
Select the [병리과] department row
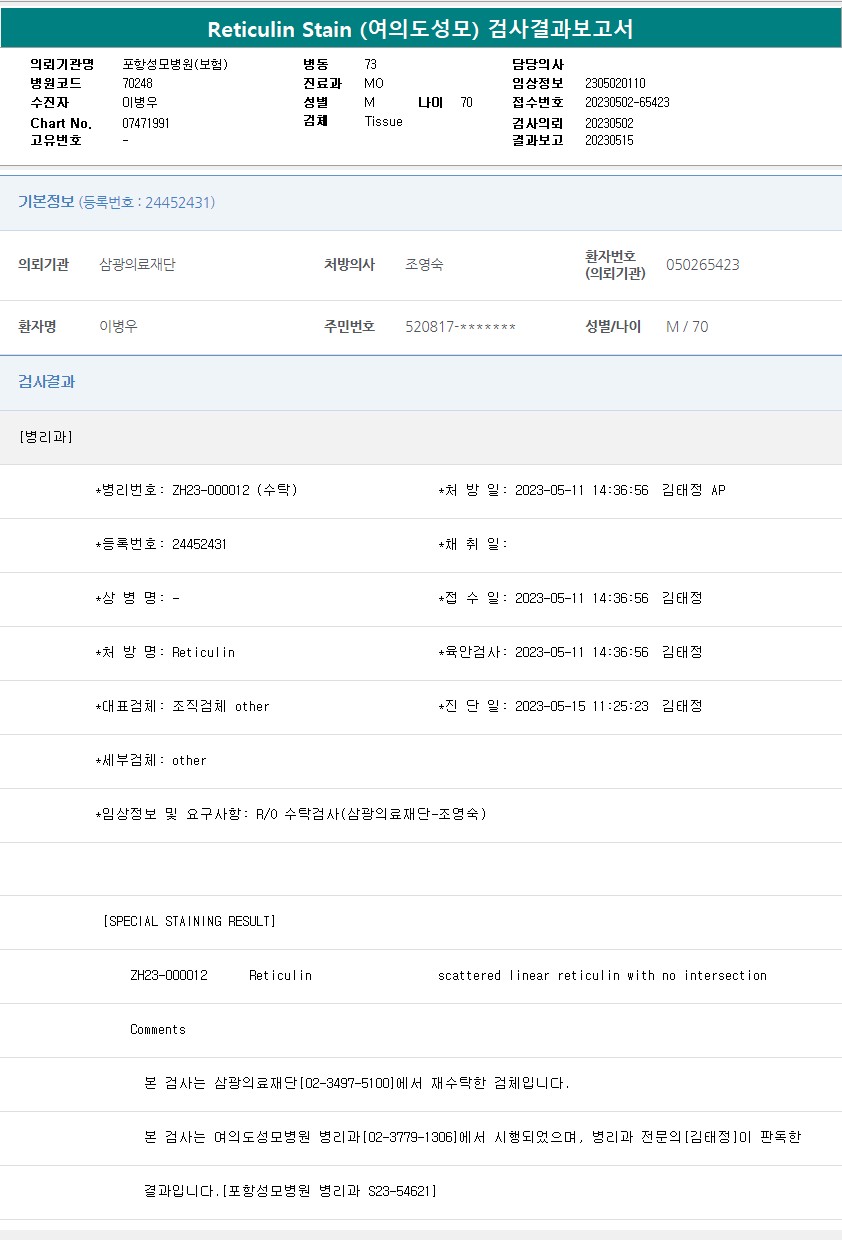click(x=46, y=437)
